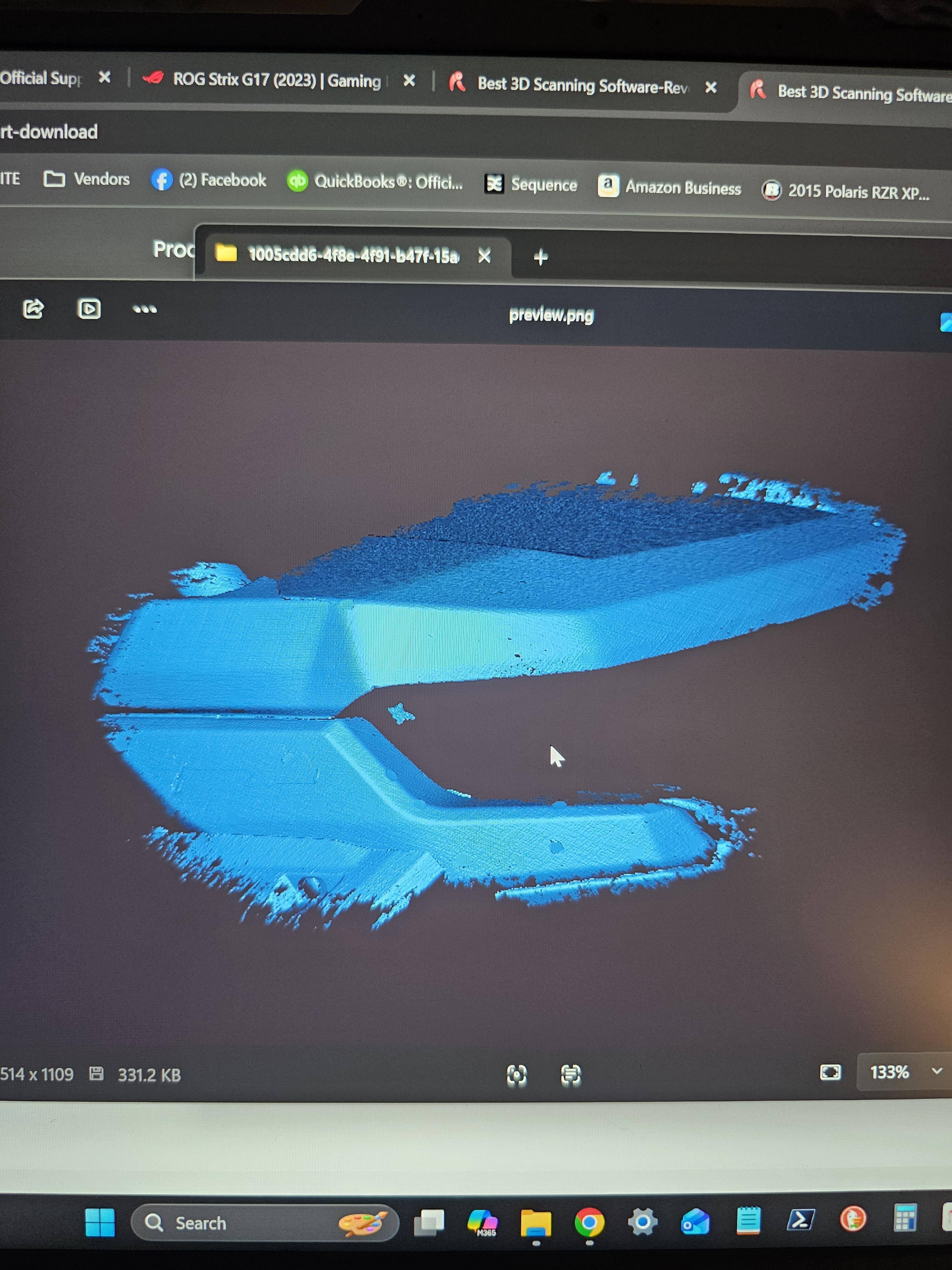
Task: Close the 1005cdd6 folder tab
Action: click(x=484, y=256)
